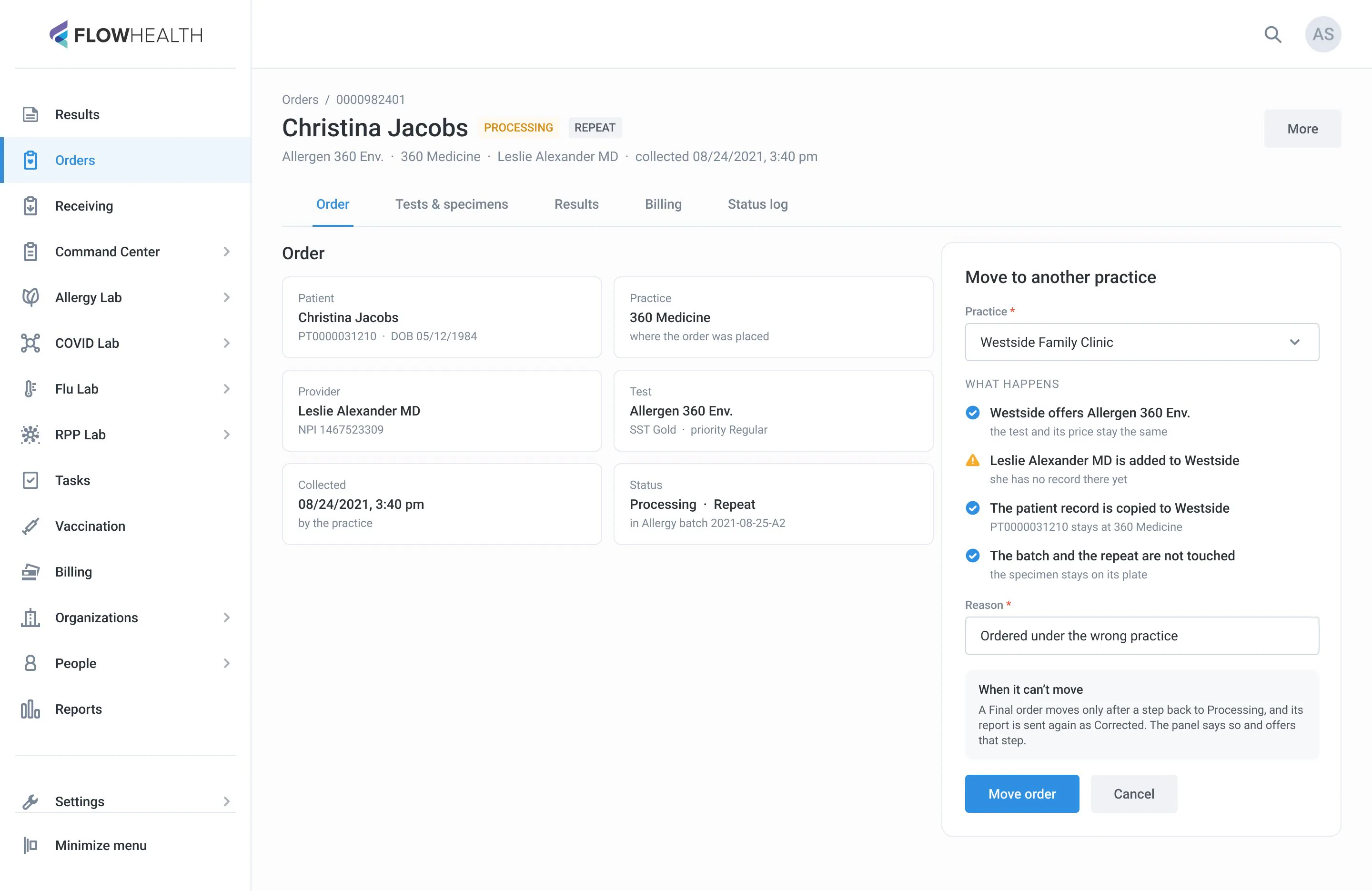This screenshot has height=891, width=1372.
Task: Open the Status log tab
Action: (x=757, y=204)
